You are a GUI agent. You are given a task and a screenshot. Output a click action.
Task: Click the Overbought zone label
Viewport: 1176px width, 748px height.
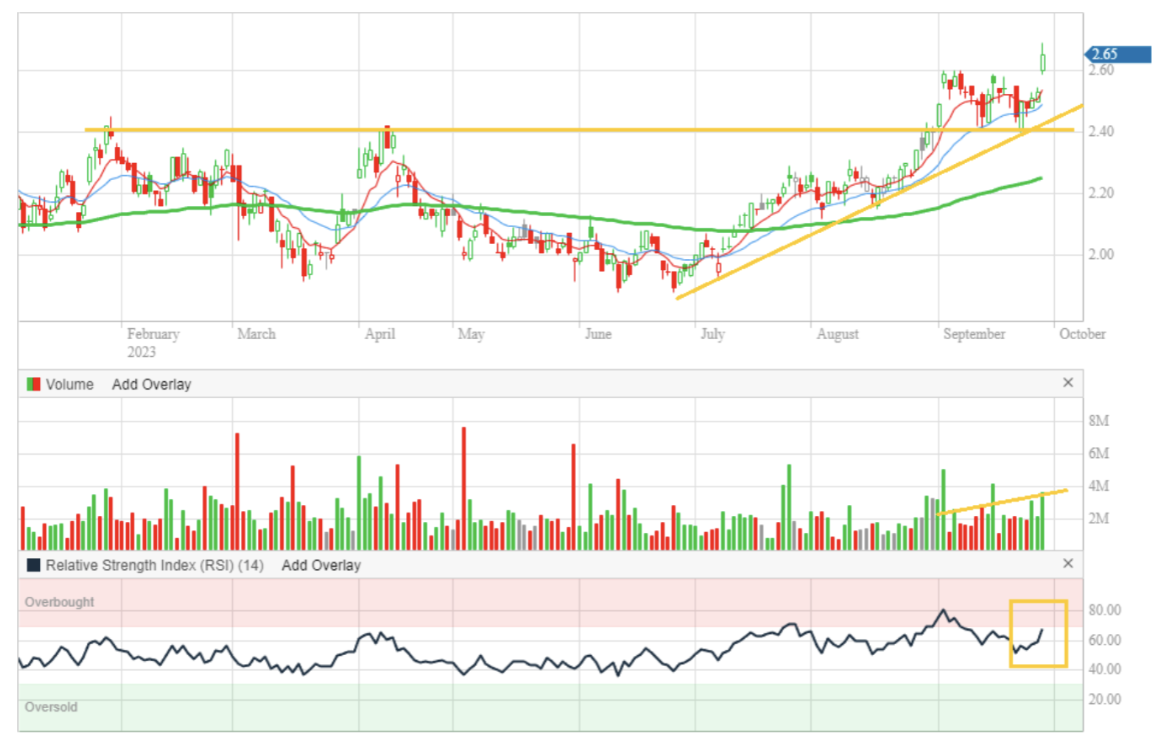point(60,602)
